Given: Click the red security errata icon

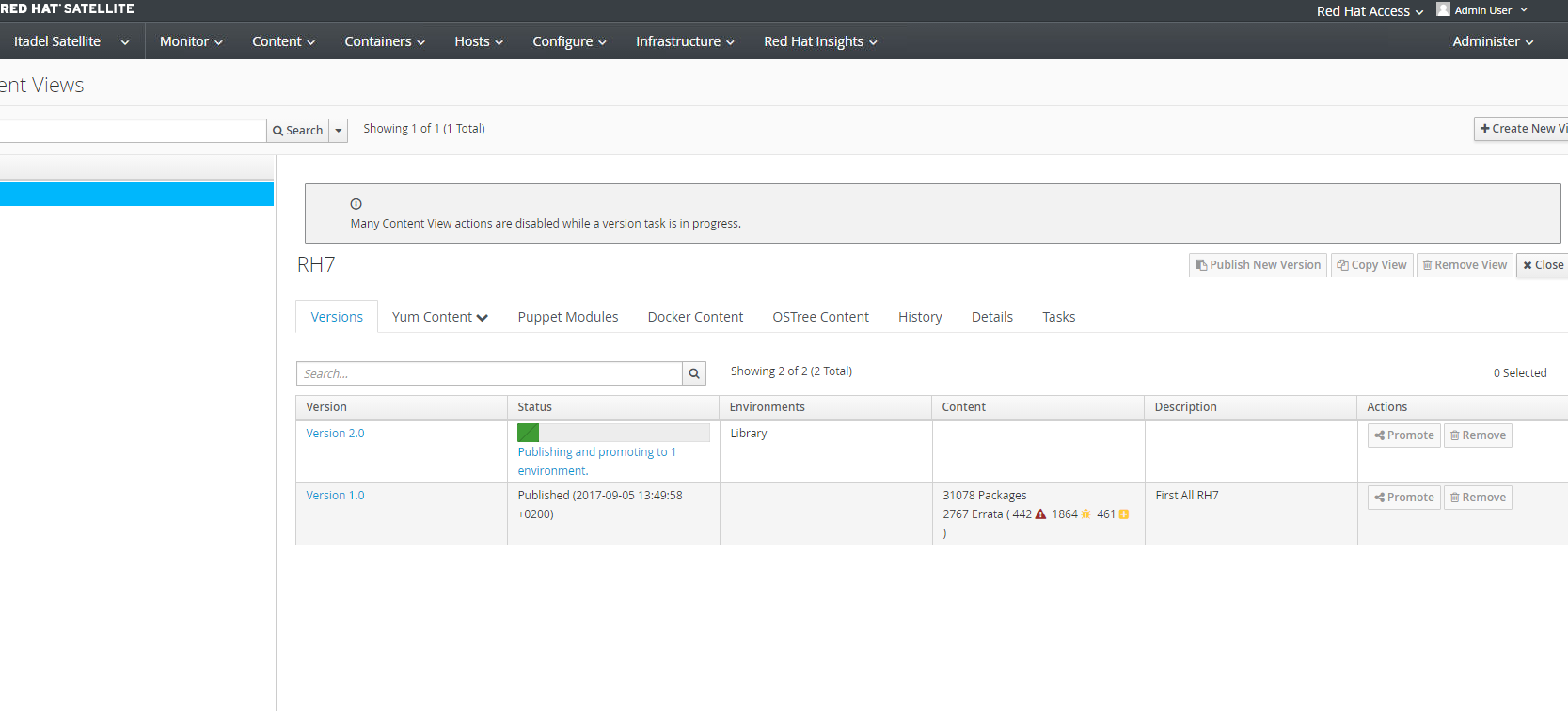Looking at the screenshot, I should tap(1040, 514).
